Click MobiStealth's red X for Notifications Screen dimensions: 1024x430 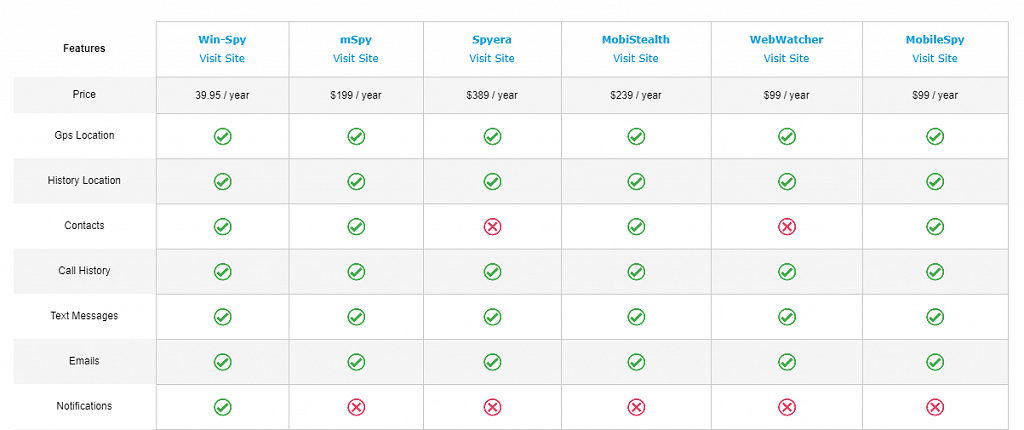pos(636,407)
